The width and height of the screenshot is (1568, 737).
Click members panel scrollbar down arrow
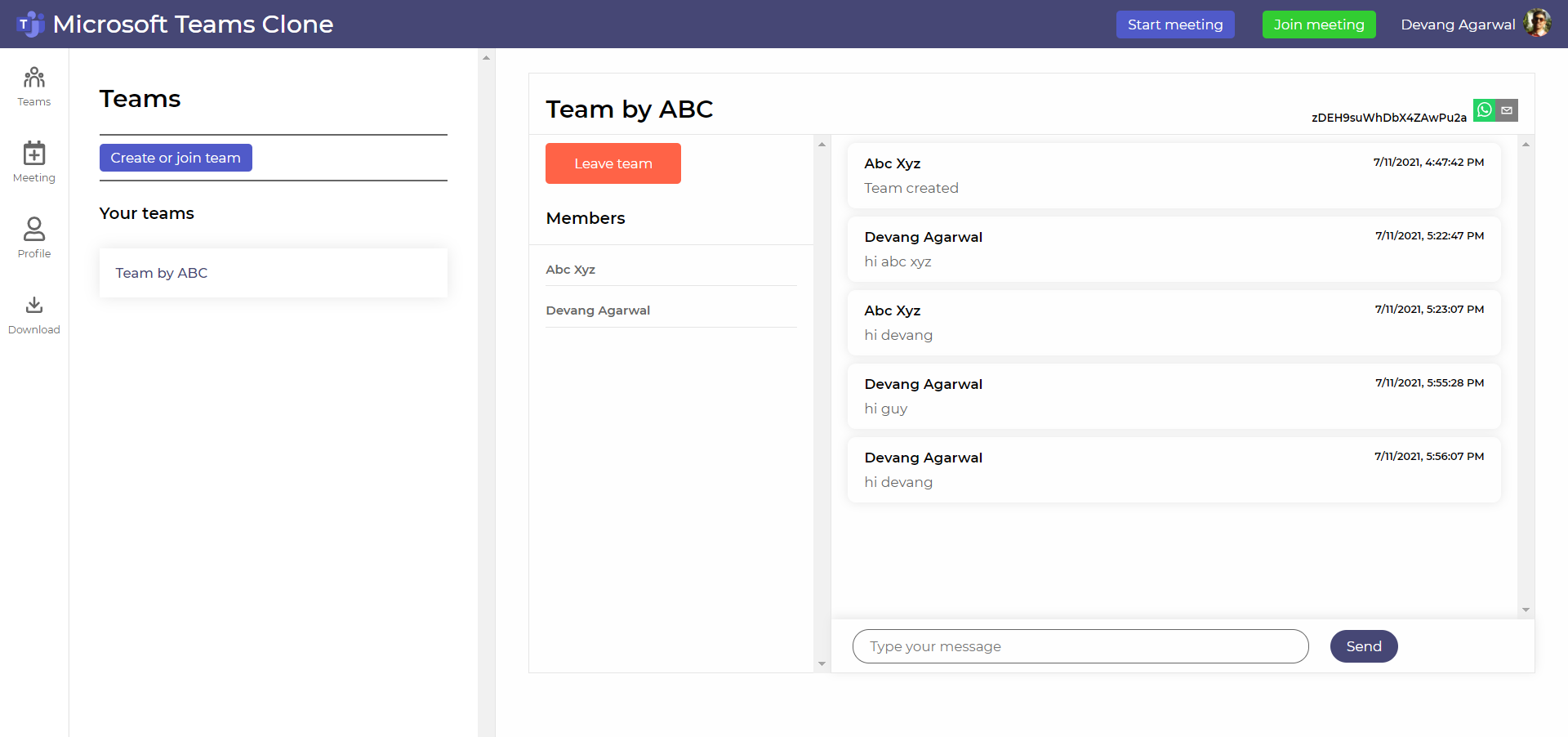(822, 664)
